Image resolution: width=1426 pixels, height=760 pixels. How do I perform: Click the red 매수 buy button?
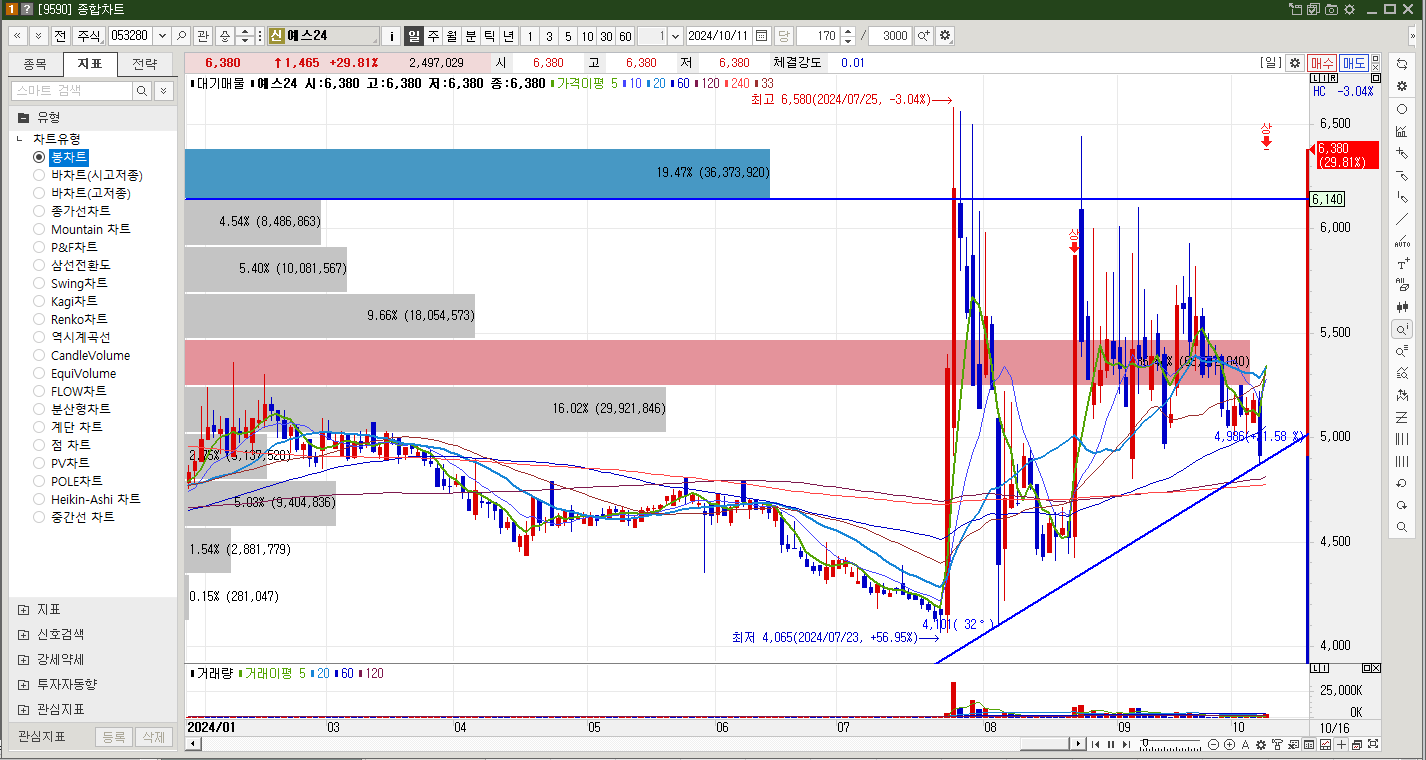click(1322, 62)
